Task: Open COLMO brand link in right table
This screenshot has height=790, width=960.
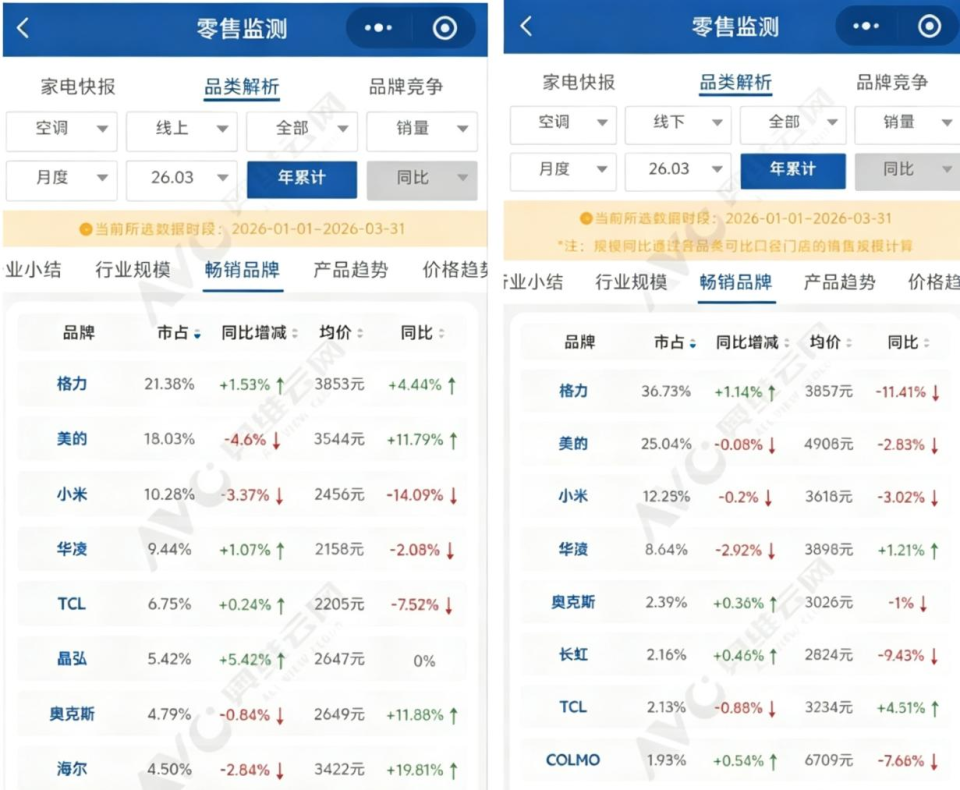Action: (572, 760)
